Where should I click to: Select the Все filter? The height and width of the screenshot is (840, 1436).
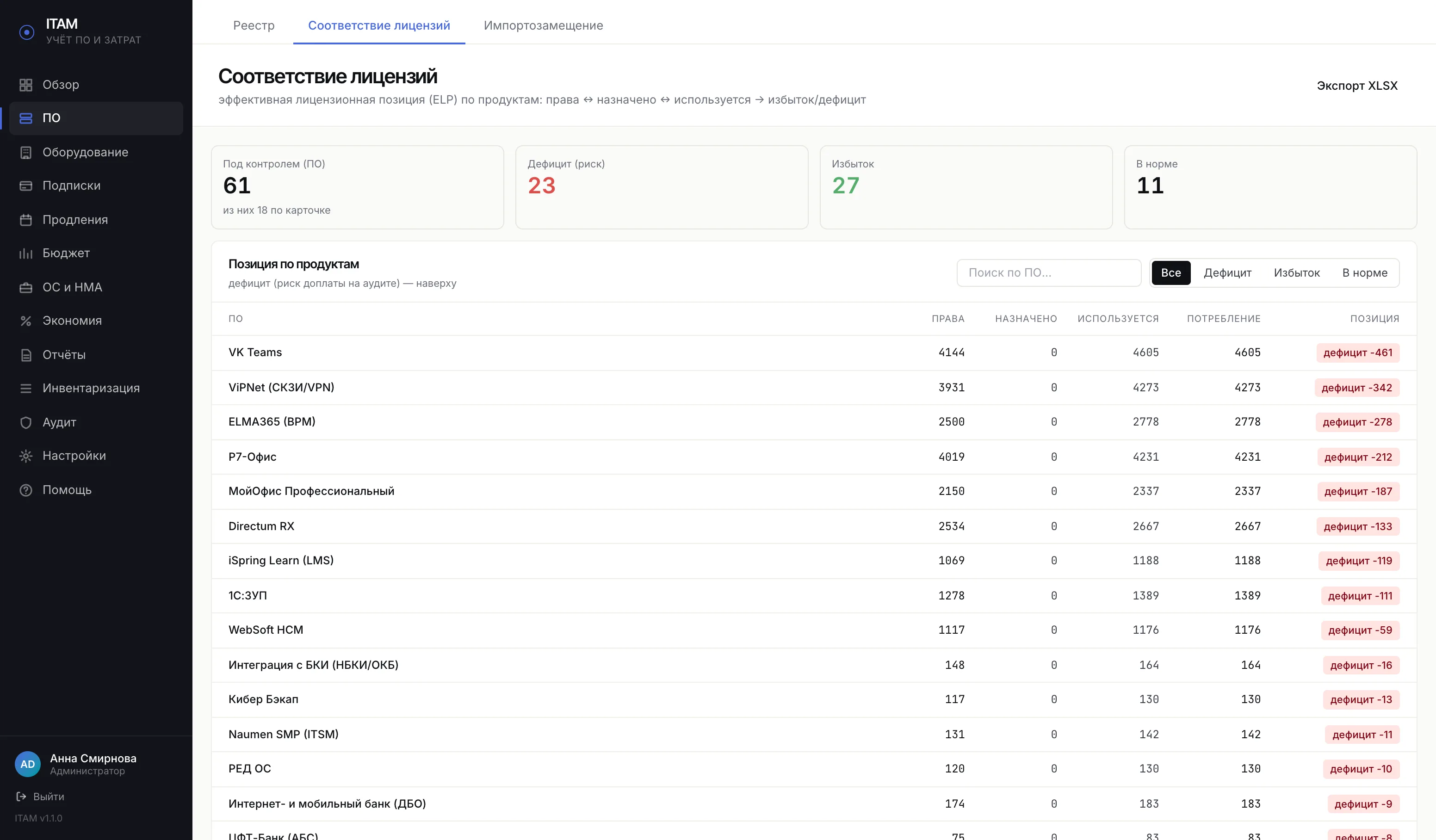coord(1170,273)
